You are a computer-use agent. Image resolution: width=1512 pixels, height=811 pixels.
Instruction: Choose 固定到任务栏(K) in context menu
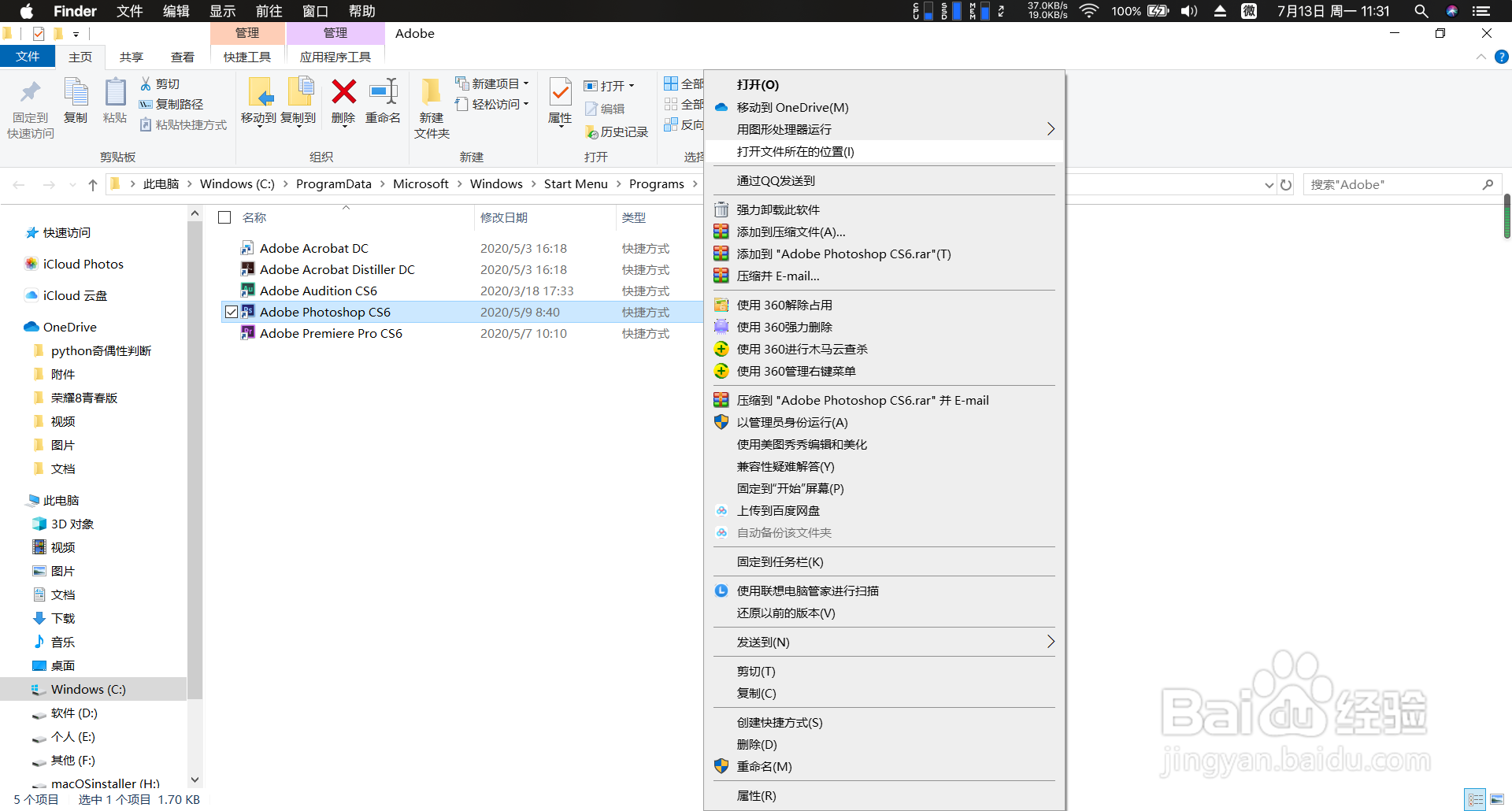(884, 561)
